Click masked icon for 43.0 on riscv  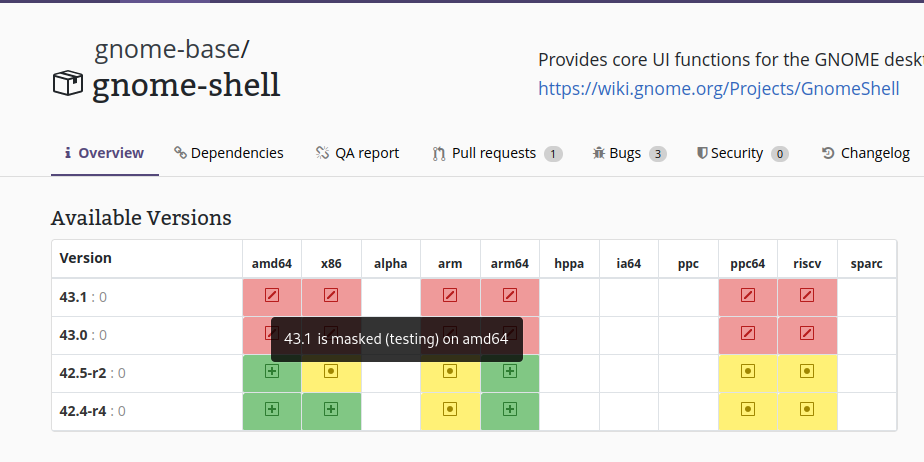tap(807, 334)
